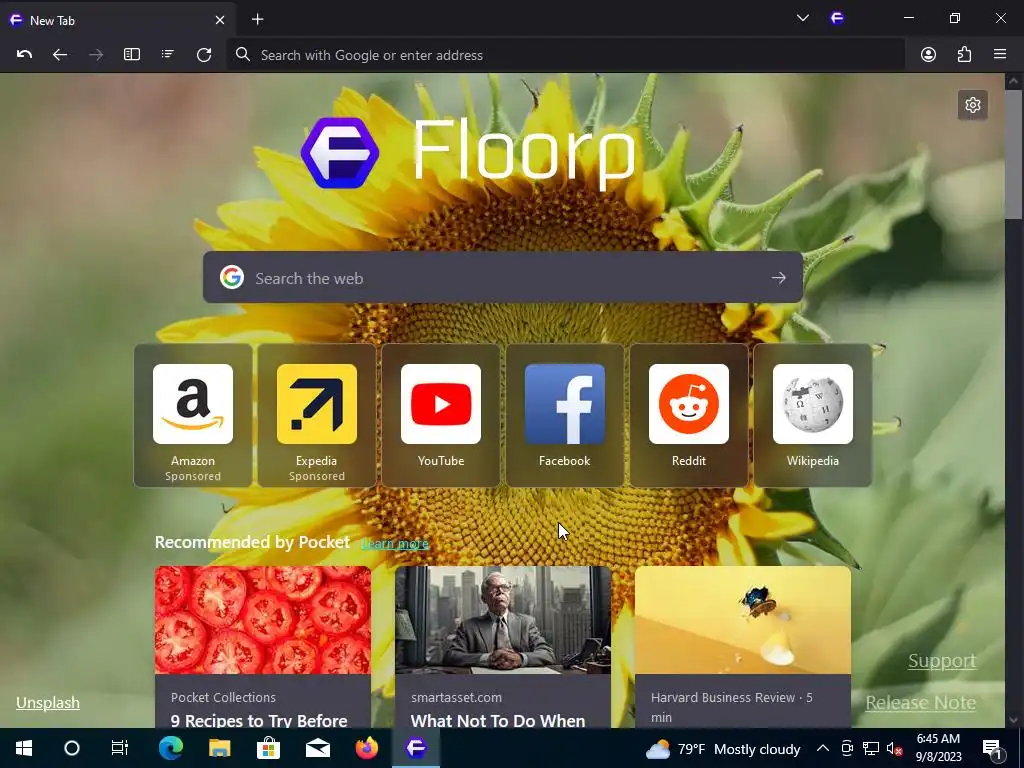
Task: Click the Search the web box
Action: (503, 278)
